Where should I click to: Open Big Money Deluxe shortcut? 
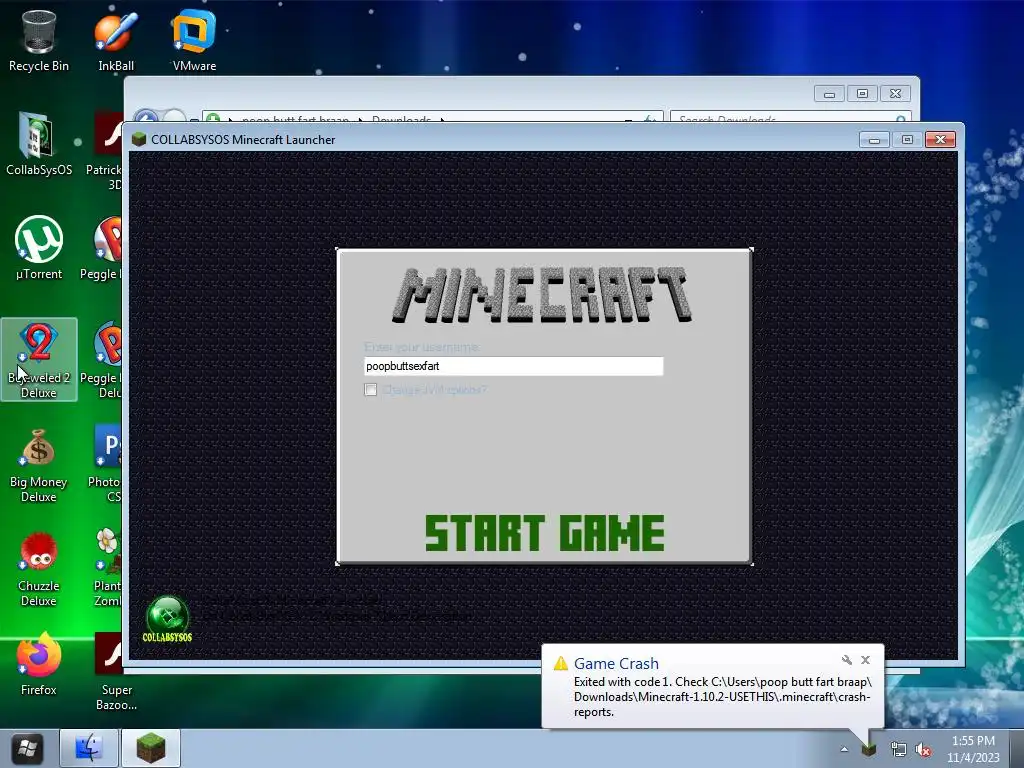[x=39, y=466]
